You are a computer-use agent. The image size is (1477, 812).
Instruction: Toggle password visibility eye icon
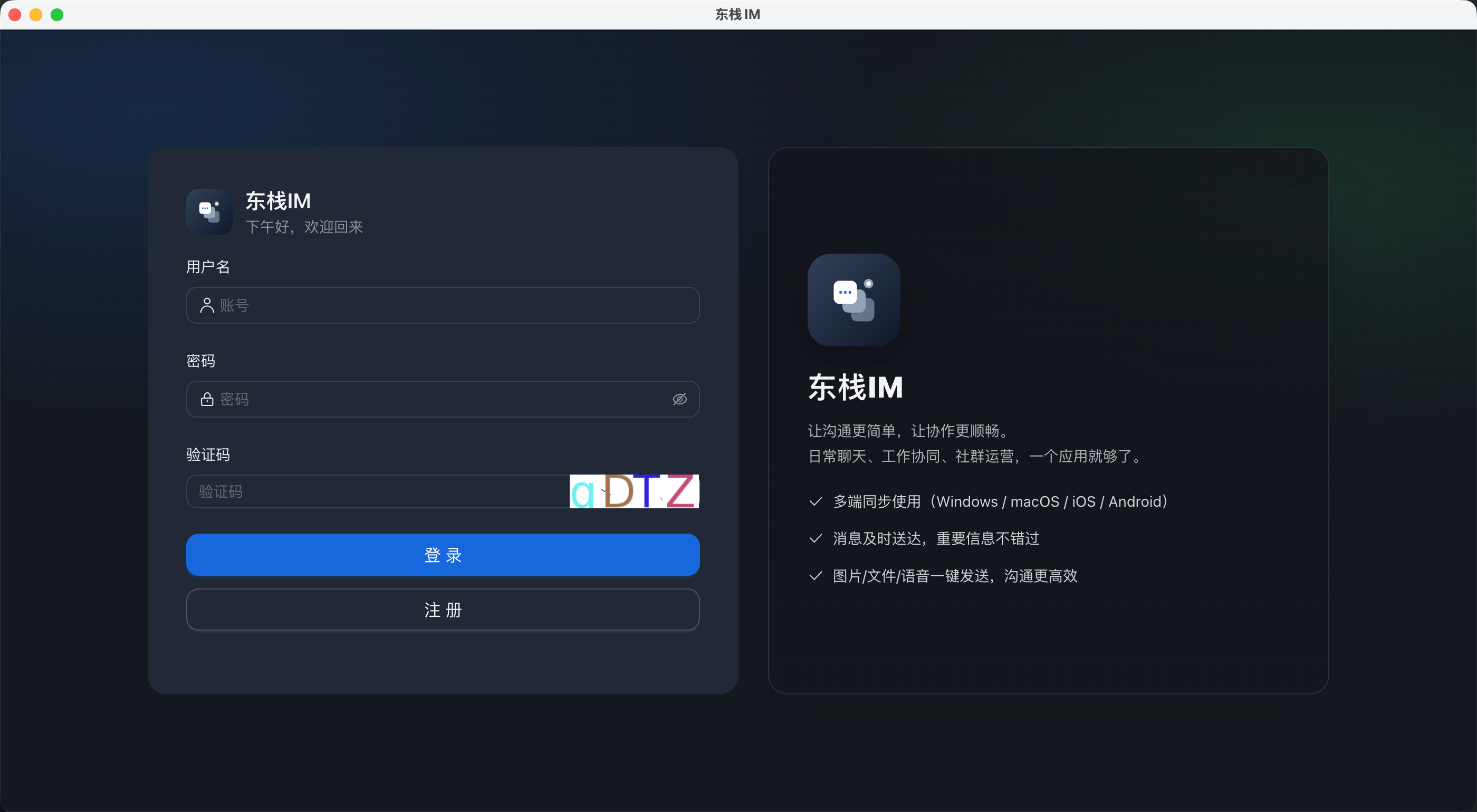coord(679,400)
